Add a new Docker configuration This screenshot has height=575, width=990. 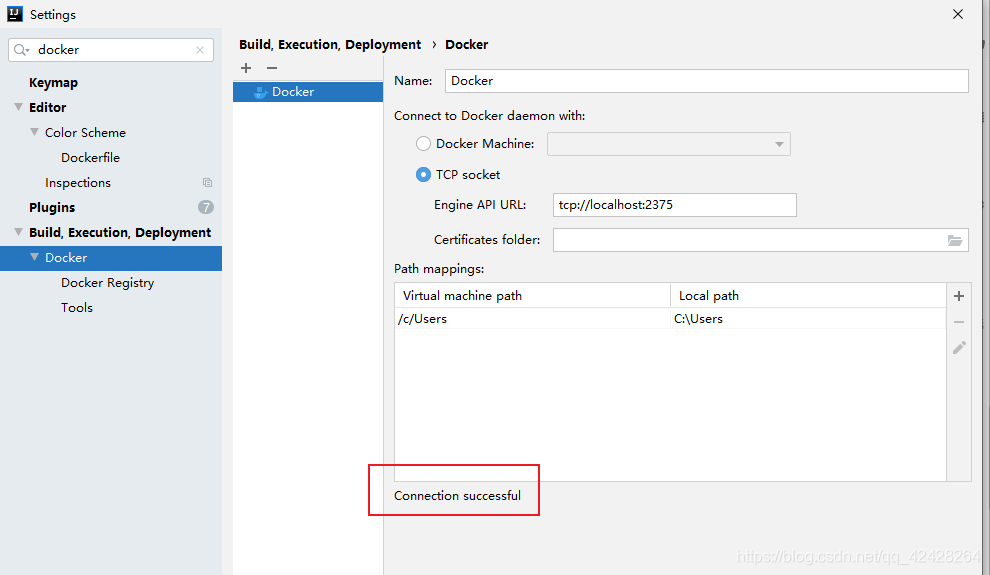coord(246,68)
